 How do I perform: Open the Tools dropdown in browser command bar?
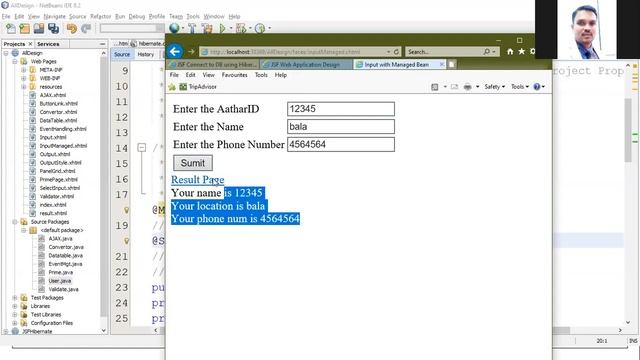coord(520,87)
